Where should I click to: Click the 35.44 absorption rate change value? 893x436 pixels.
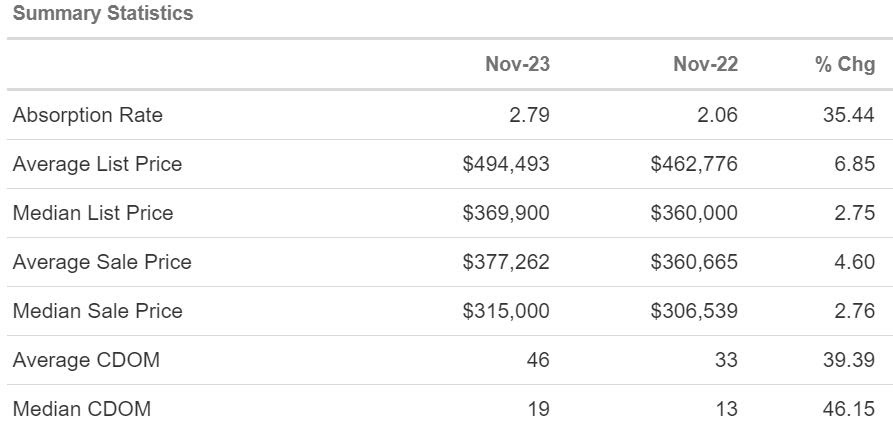(x=848, y=115)
